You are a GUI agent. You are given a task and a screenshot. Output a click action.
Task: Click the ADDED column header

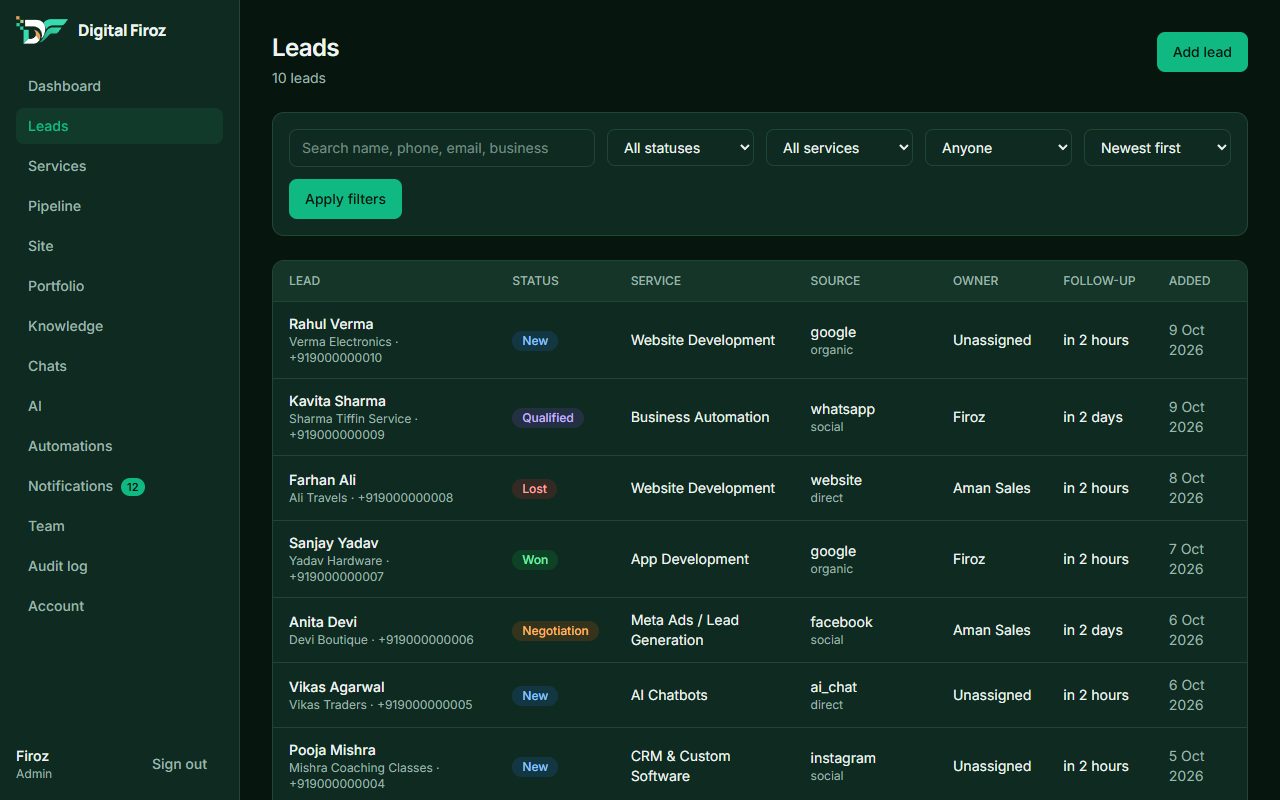[x=1190, y=281]
